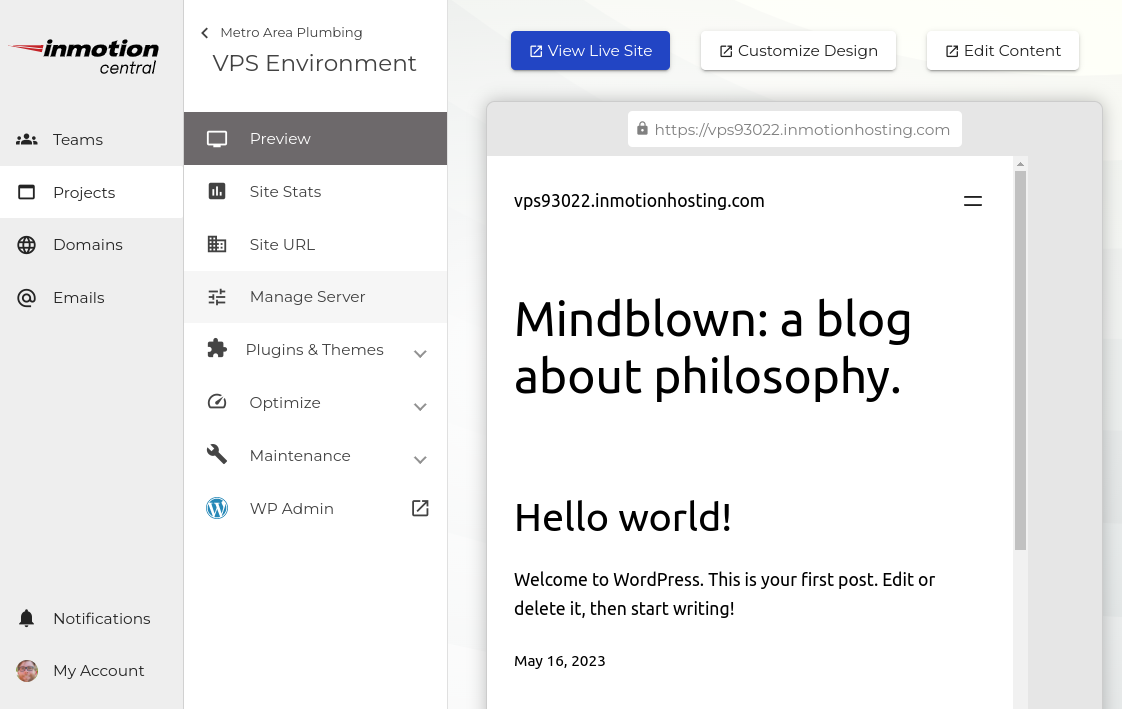This screenshot has width=1122, height=709.
Task: Click the My Account avatar
Action: point(27,671)
